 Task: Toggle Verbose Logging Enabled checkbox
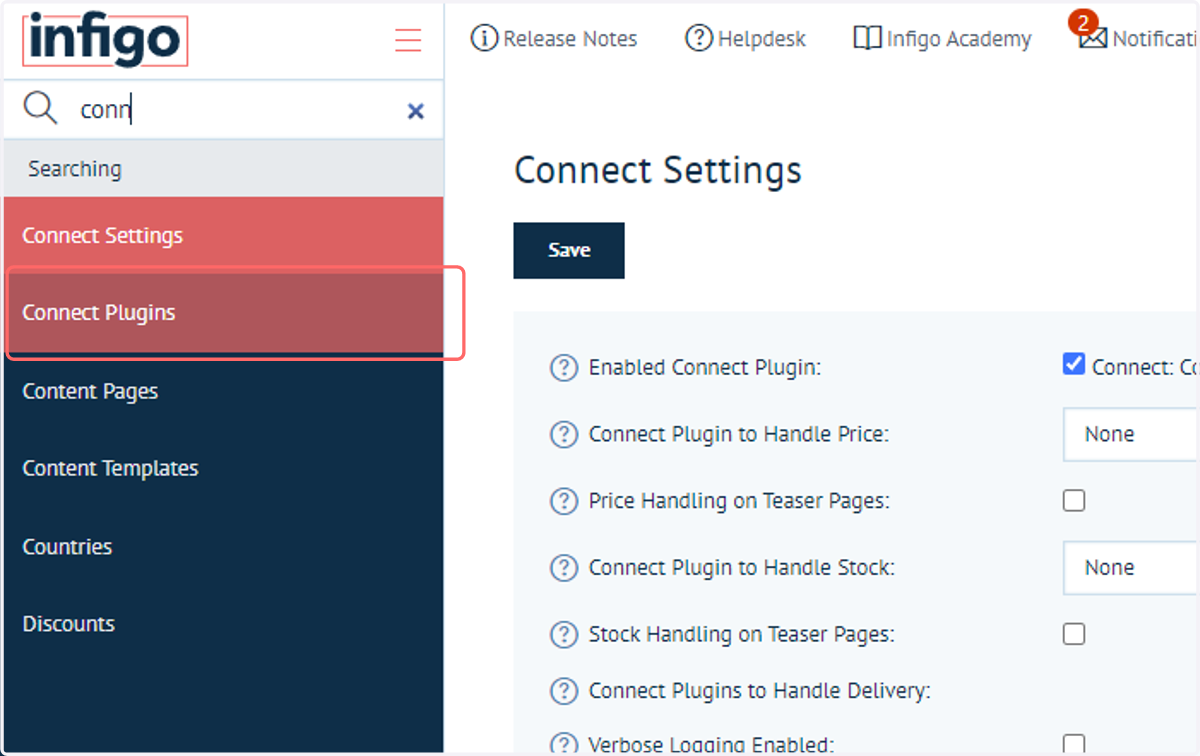pyautogui.click(x=1074, y=743)
